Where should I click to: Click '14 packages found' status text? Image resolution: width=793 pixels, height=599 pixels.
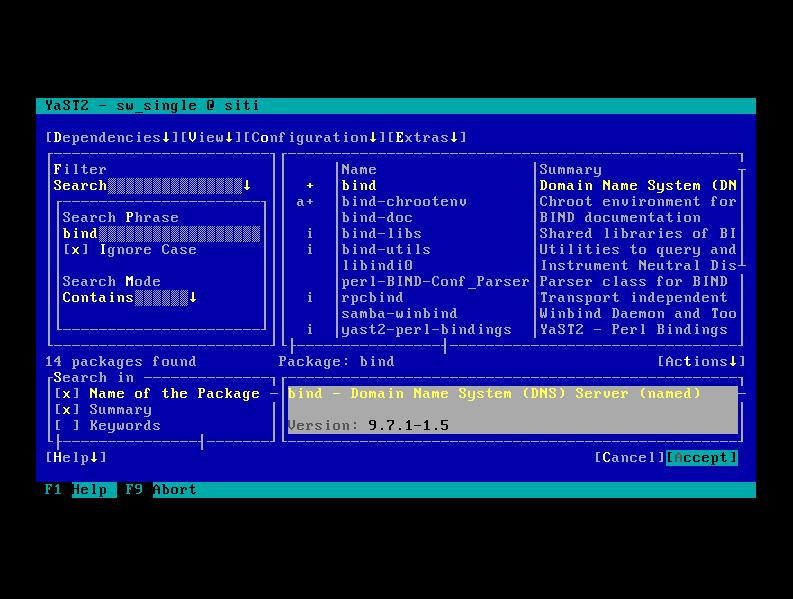pyautogui.click(x=121, y=362)
